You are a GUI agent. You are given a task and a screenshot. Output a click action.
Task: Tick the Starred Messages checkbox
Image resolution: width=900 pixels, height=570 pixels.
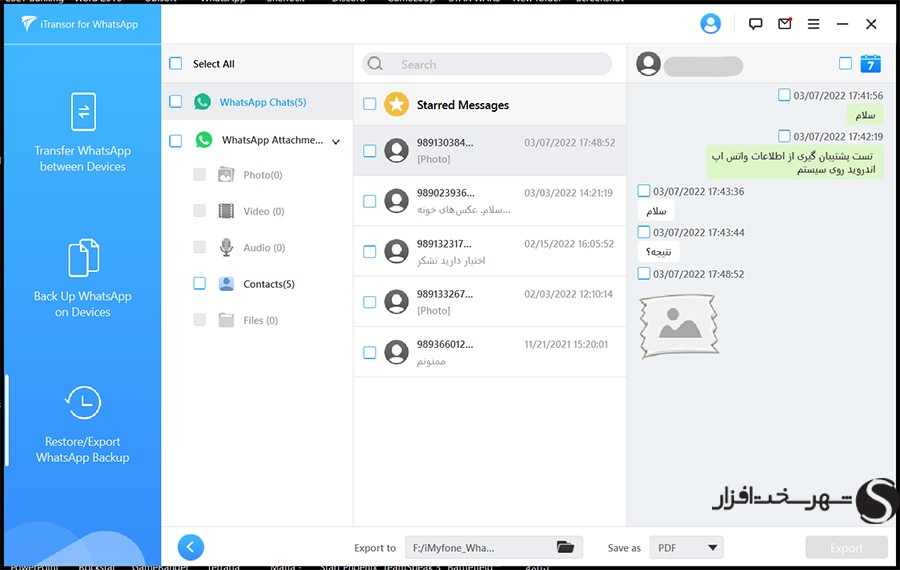pyautogui.click(x=370, y=104)
